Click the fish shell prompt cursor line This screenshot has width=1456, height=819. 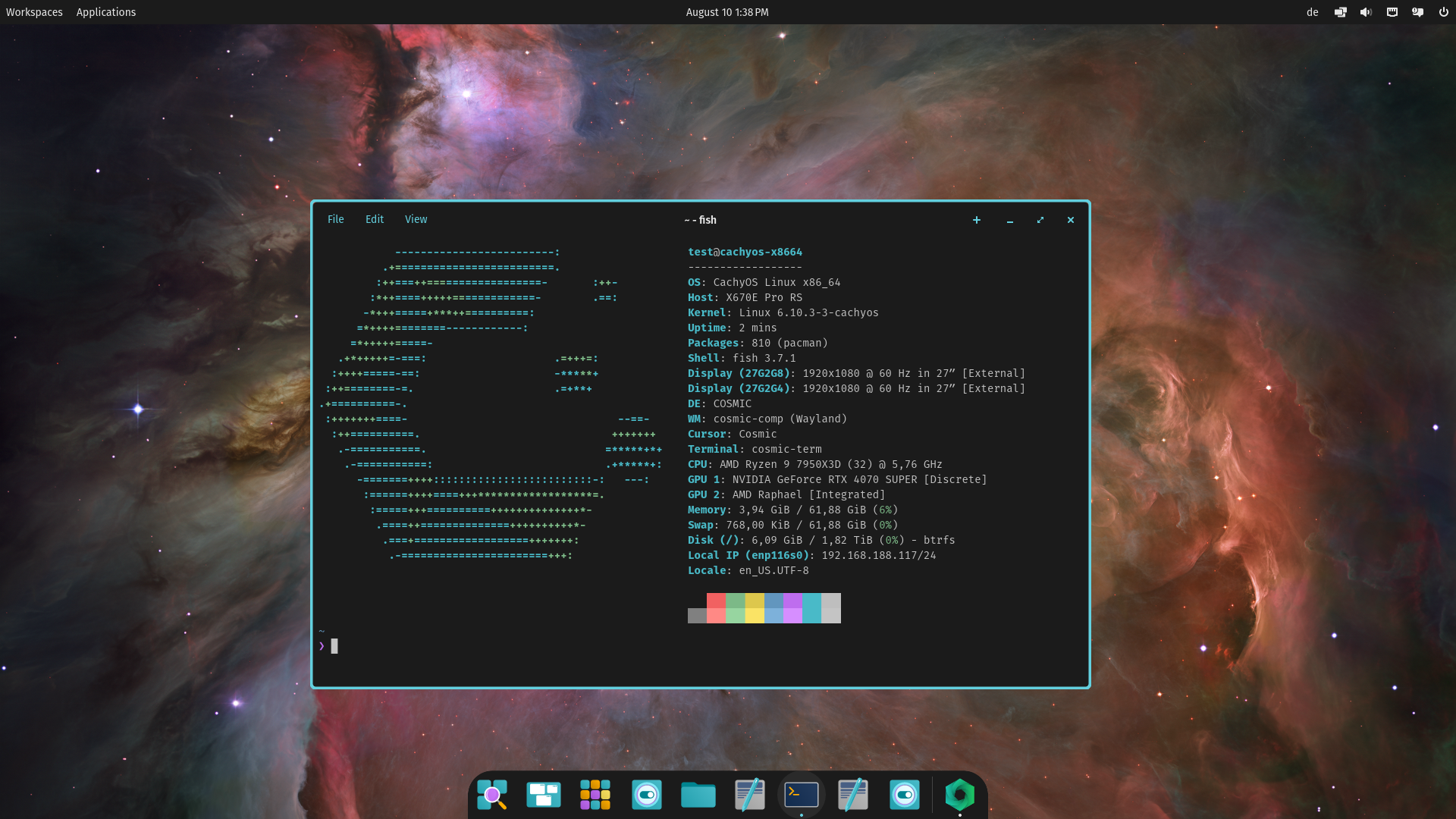(x=334, y=646)
